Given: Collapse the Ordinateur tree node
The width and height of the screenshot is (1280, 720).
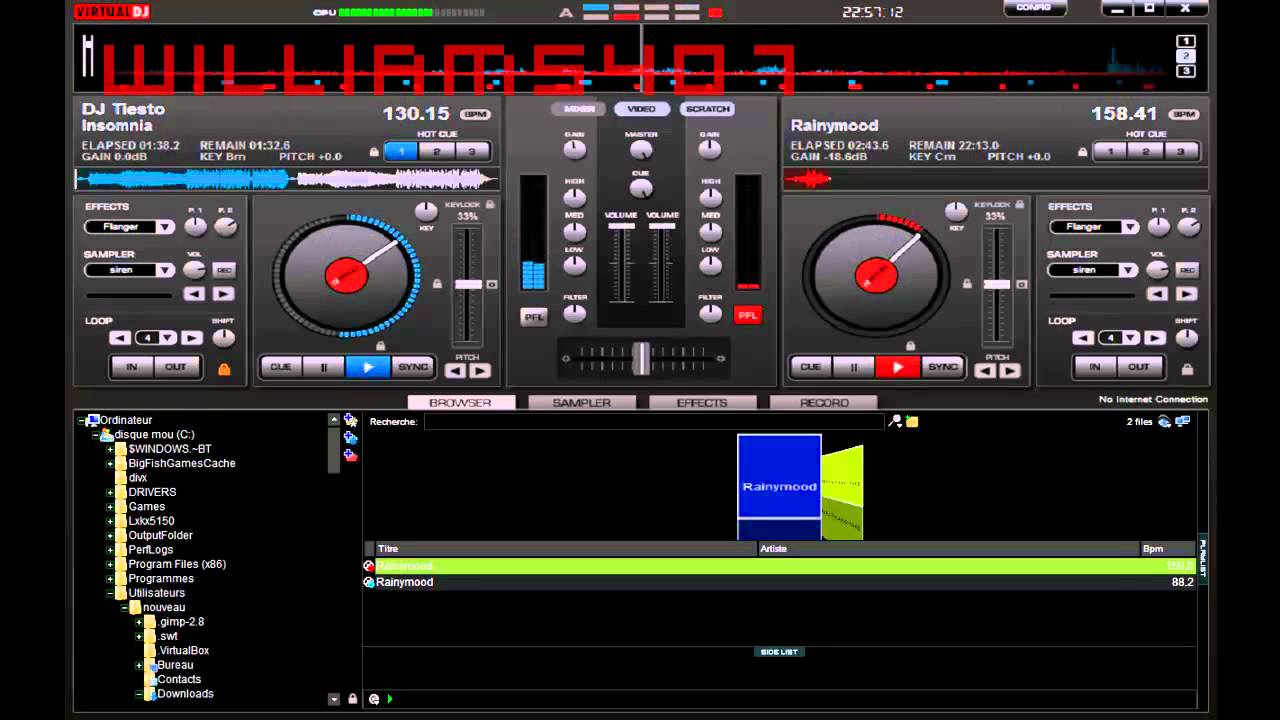Looking at the screenshot, I should (82, 421).
